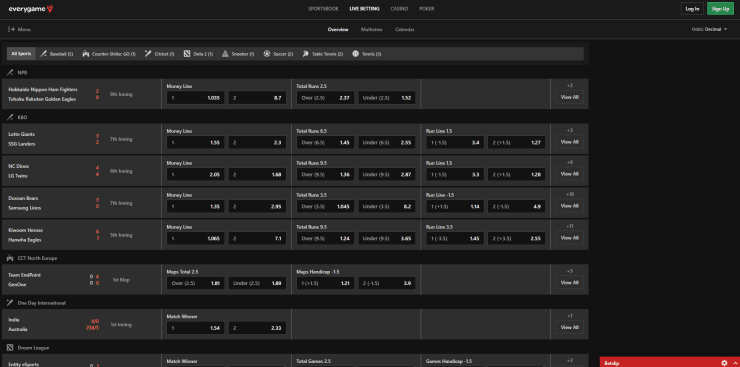This screenshot has height=367, width=740.
Task: Select the Overview tab
Action: click(338, 29)
